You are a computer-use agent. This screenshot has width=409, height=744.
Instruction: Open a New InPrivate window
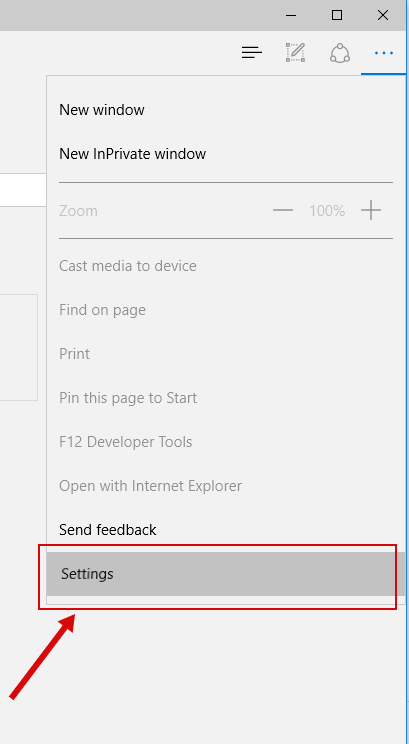click(x=132, y=154)
